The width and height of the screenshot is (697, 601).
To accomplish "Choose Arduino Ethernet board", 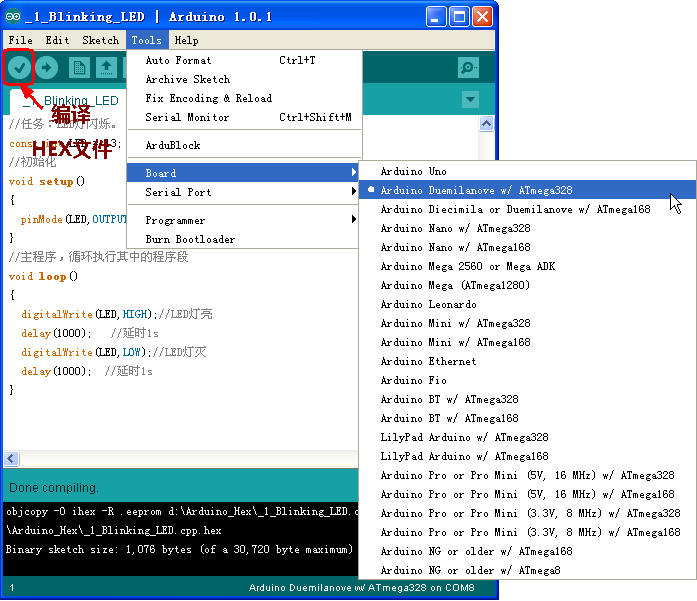I will tap(527, 361).
